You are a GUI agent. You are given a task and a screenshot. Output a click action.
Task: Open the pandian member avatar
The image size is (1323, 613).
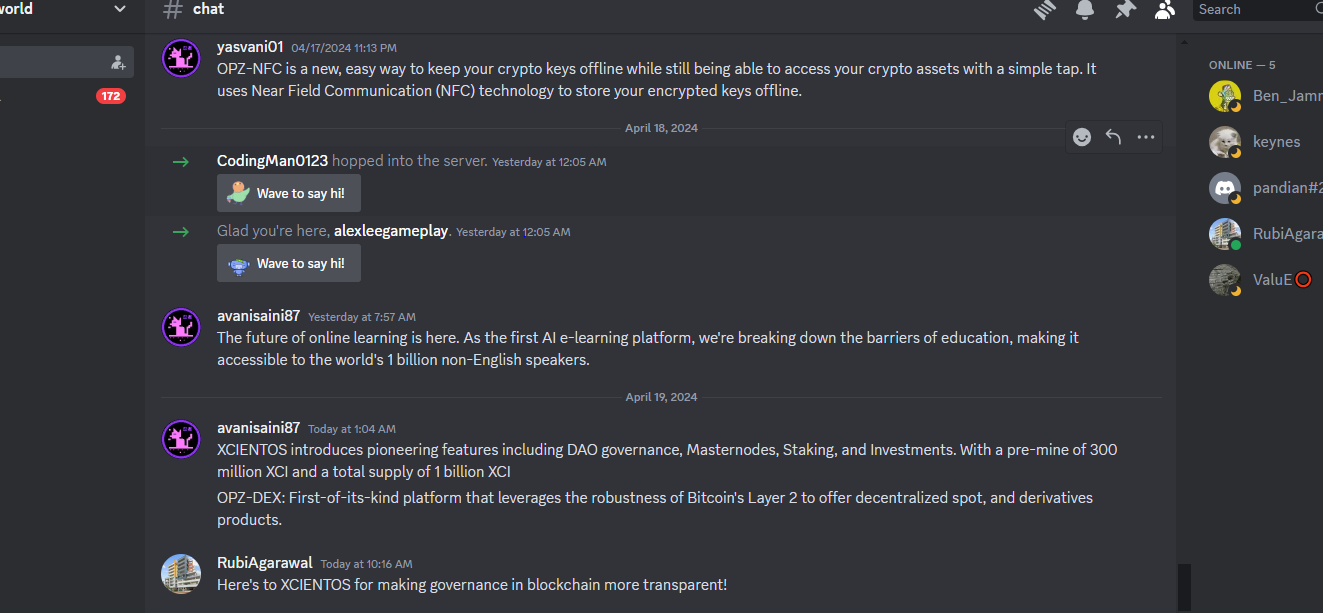1225,188
